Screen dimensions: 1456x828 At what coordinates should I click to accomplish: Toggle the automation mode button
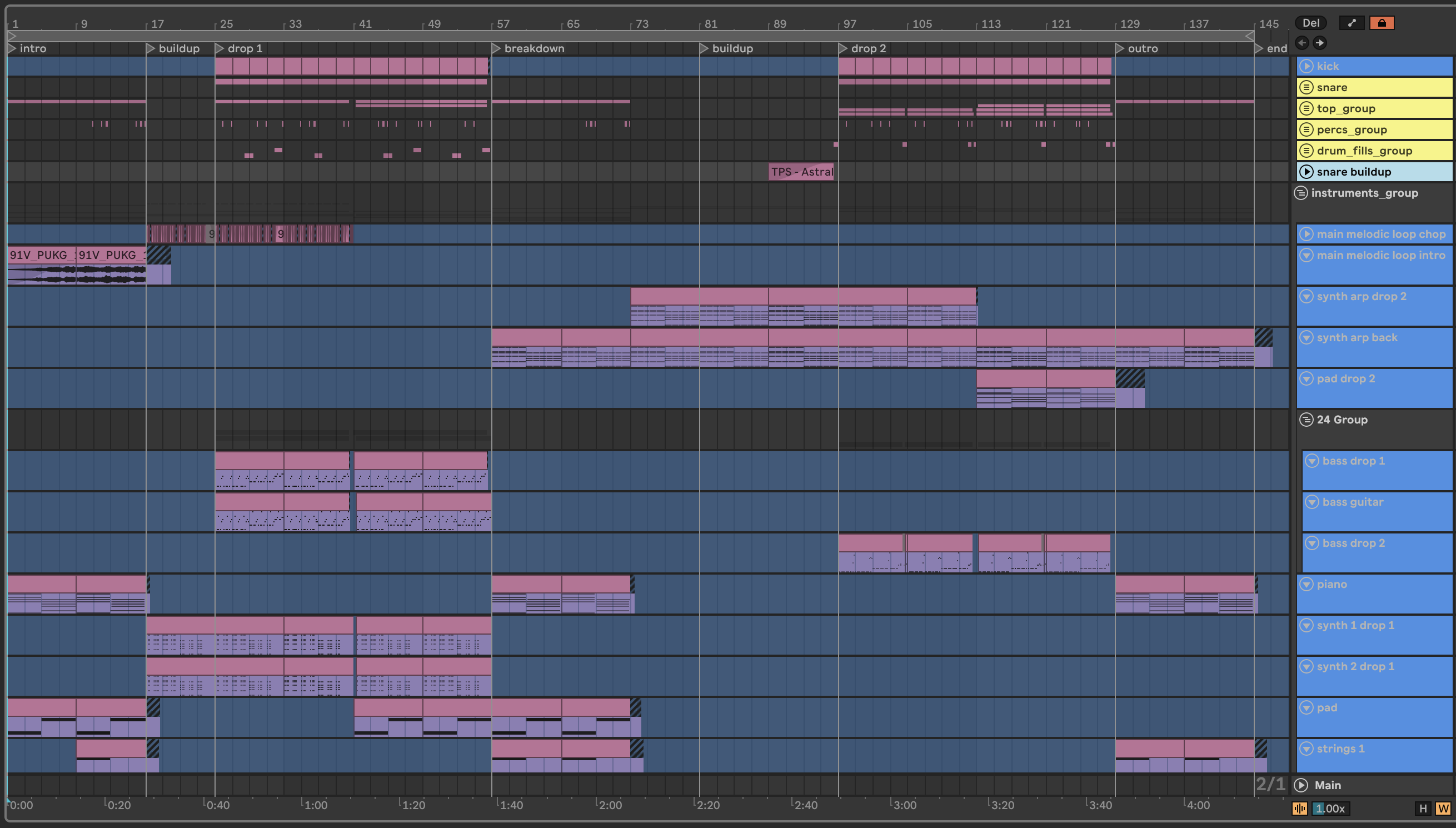click(x=1352, y=23)
